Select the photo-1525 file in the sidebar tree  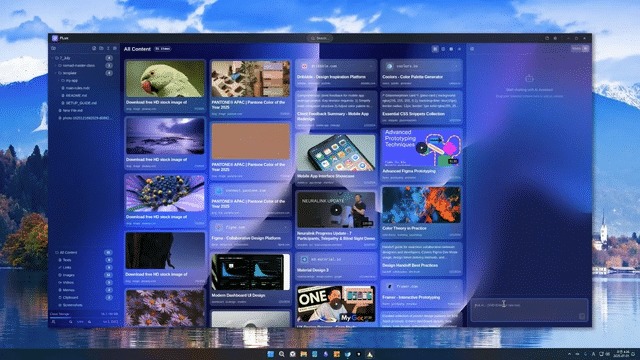86,118
